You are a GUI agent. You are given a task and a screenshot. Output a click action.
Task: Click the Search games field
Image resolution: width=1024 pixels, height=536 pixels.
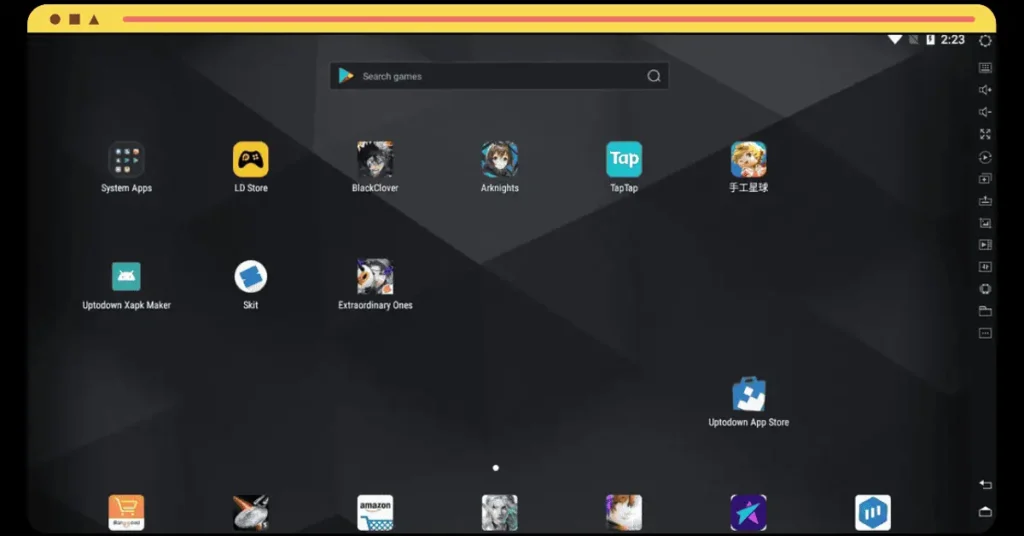click(499, 76)
